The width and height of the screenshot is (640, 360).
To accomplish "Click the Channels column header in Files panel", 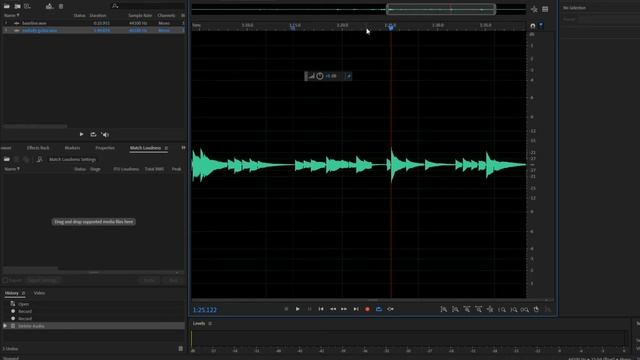I will 166,15.
